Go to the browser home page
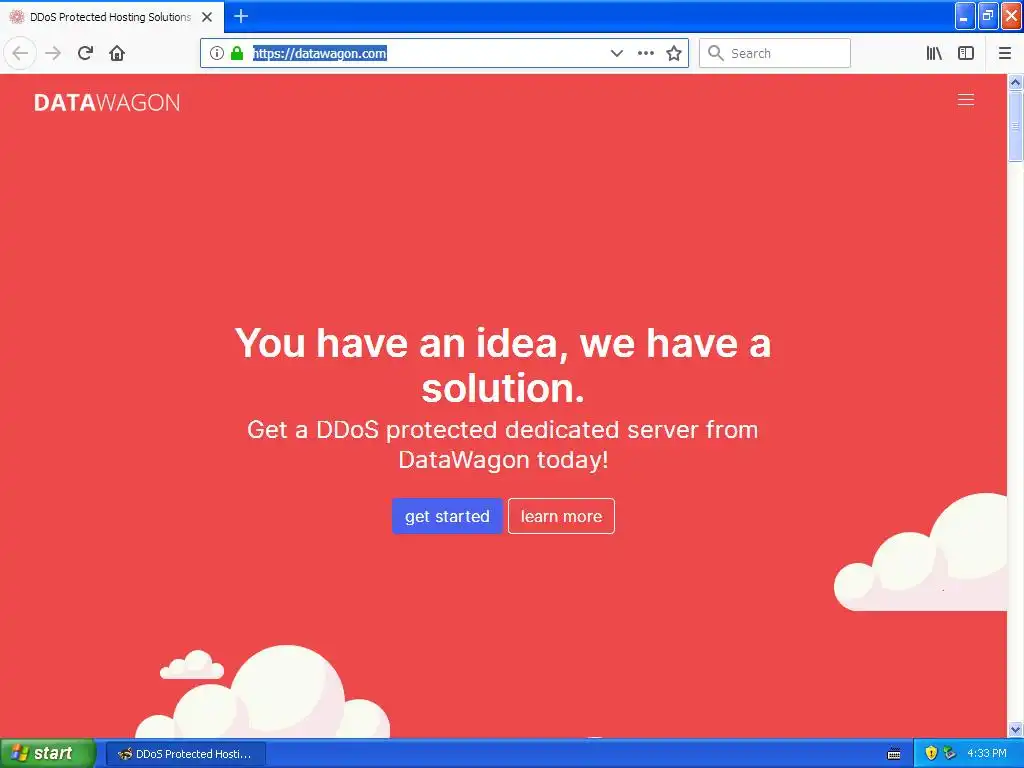Image resolution: width=1024 pixels, height=768 pixels. coord(117,53)
